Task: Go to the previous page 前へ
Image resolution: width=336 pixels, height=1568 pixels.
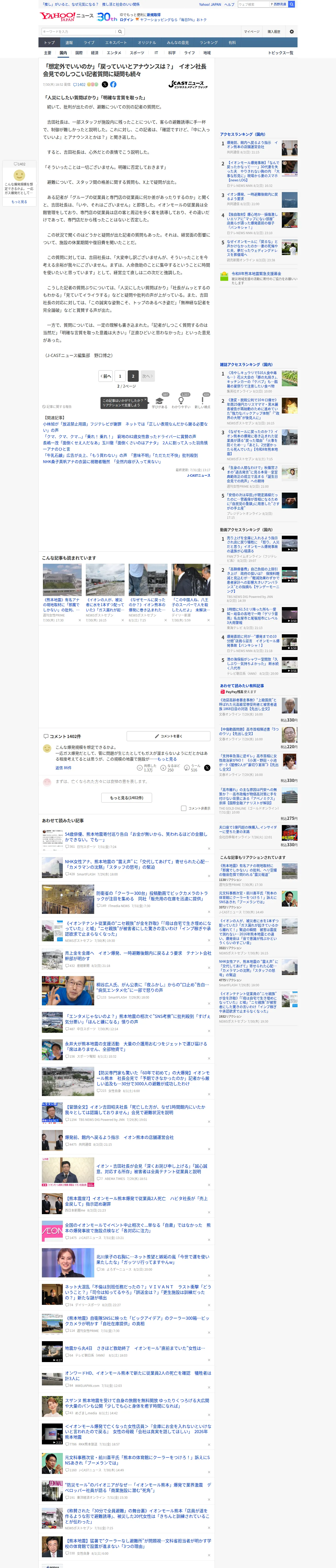Action: pos(106,376)
